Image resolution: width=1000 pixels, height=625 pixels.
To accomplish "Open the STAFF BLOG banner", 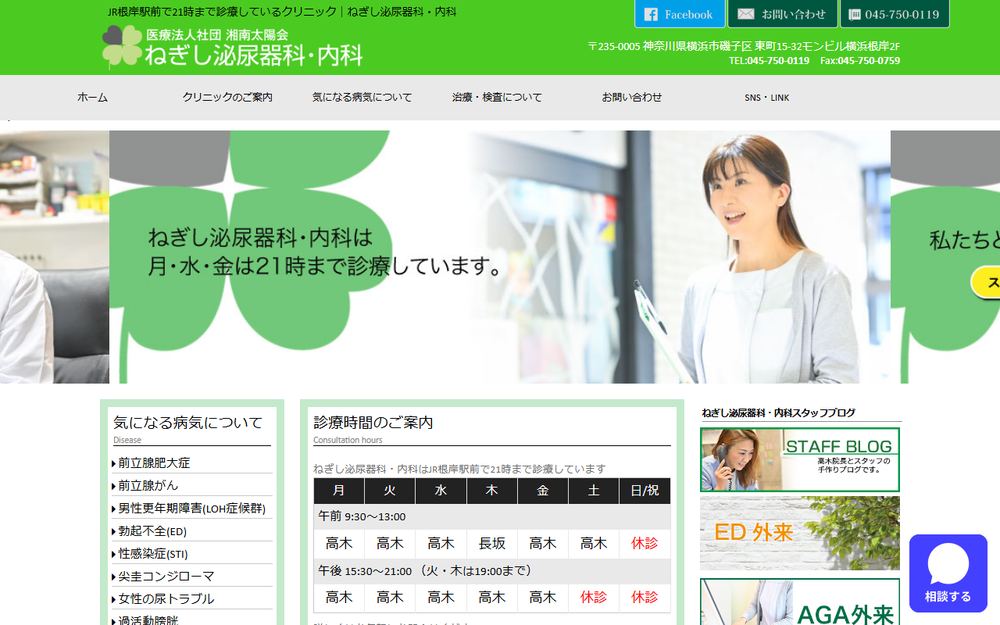I will (x=800, y=460).
